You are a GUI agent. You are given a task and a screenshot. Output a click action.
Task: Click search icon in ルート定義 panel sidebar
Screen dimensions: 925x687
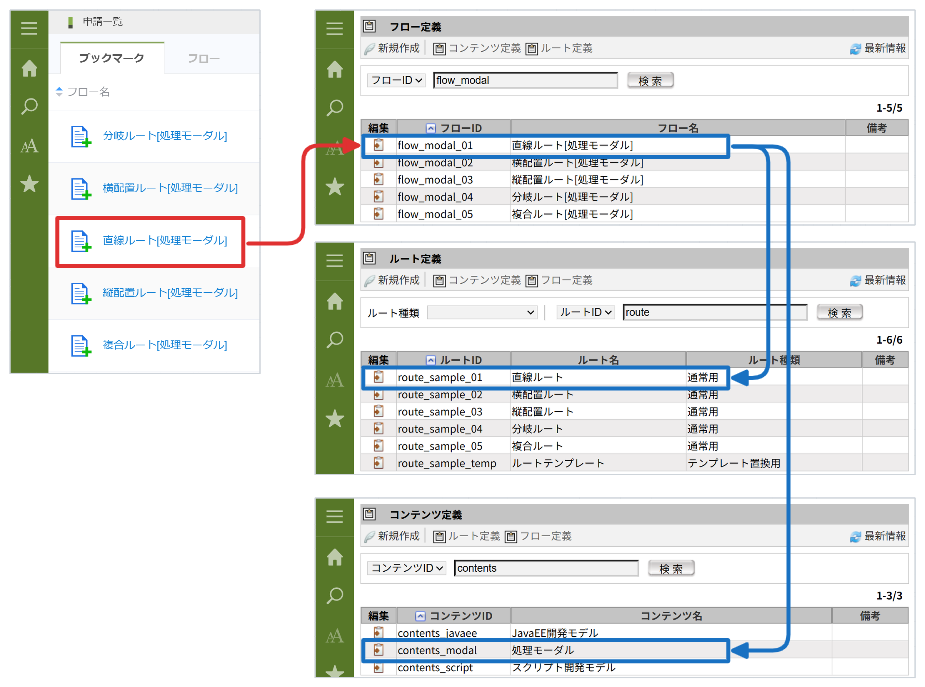point(334,340)
